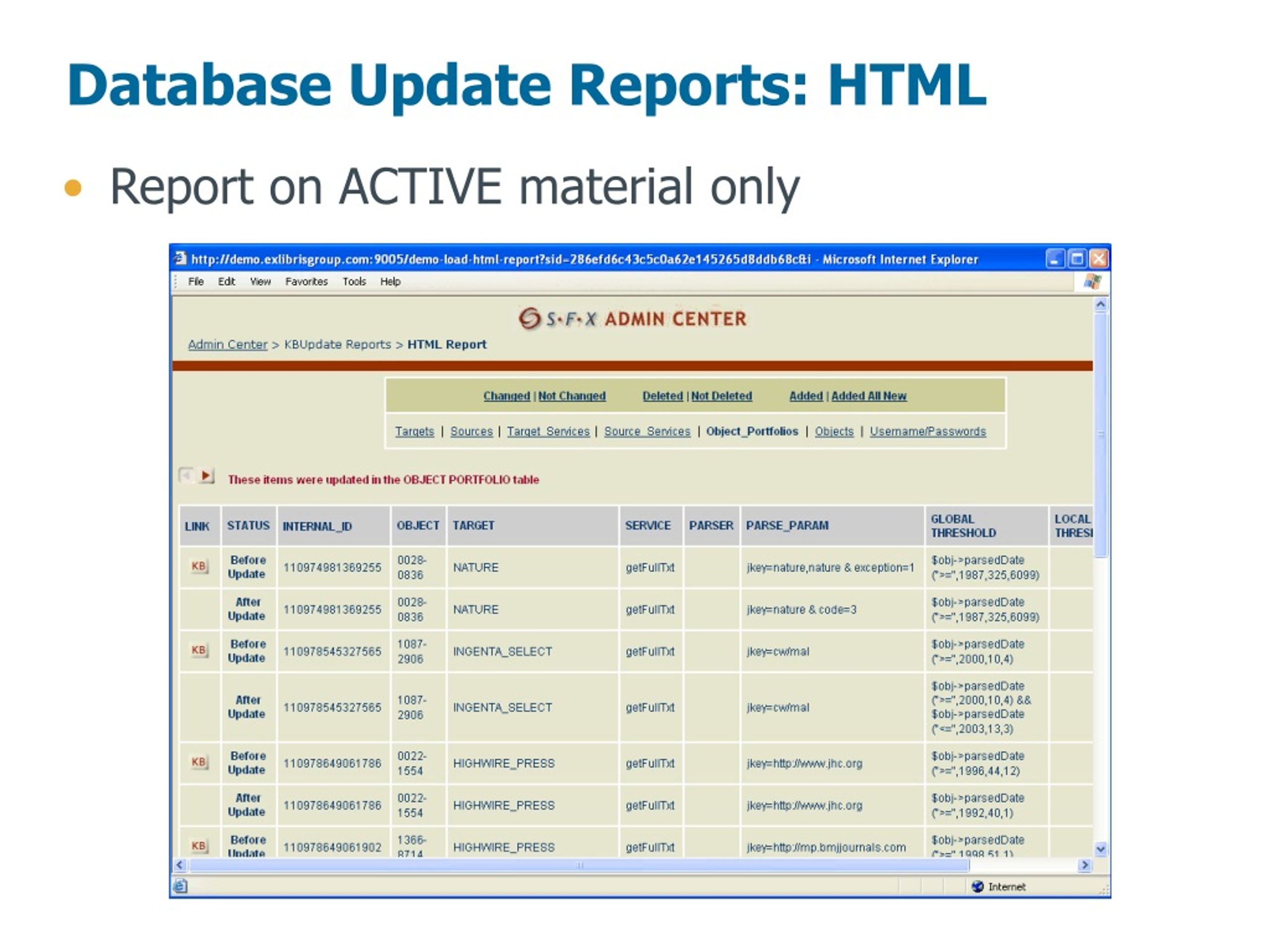The width and height of the screenshot is (1270, 952).
Task: Click KB icon for 110978649061786 Before Update
Action: 198,762
